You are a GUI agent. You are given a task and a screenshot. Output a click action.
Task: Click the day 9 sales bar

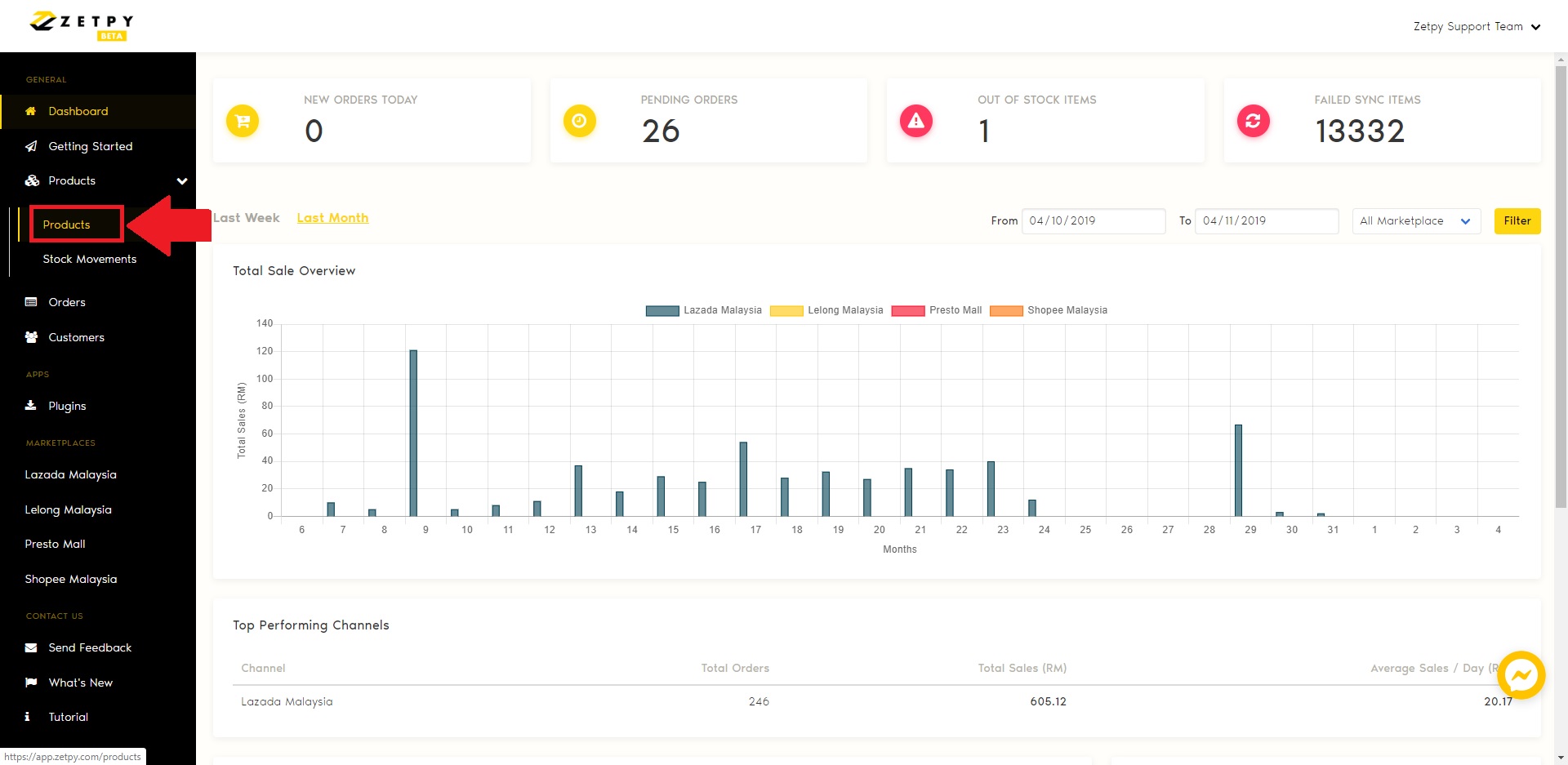[x=413, y=433]
